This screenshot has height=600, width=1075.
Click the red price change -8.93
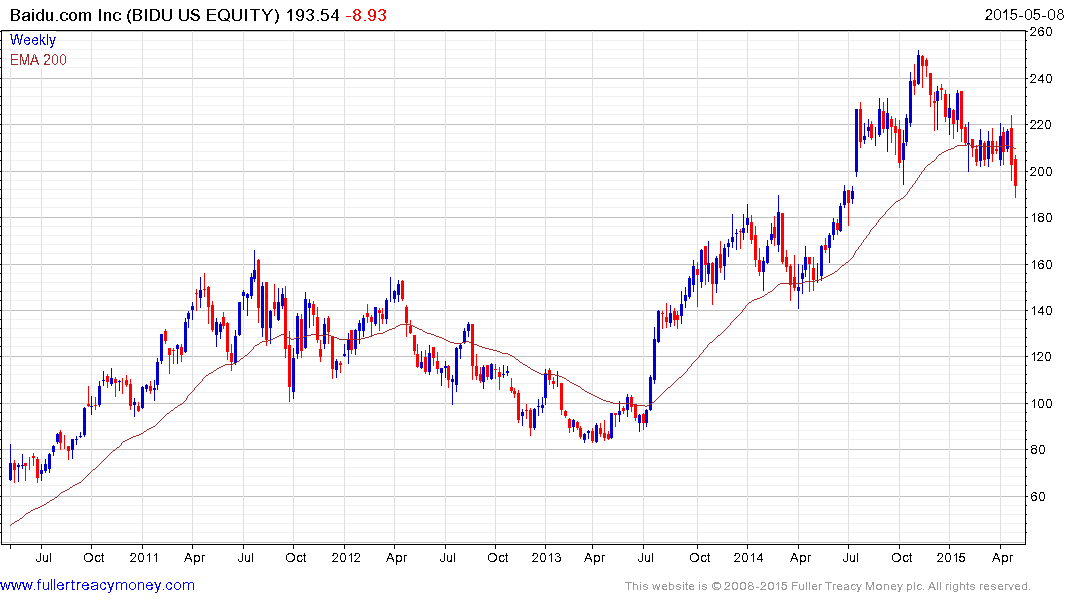(x=365, y=15)
